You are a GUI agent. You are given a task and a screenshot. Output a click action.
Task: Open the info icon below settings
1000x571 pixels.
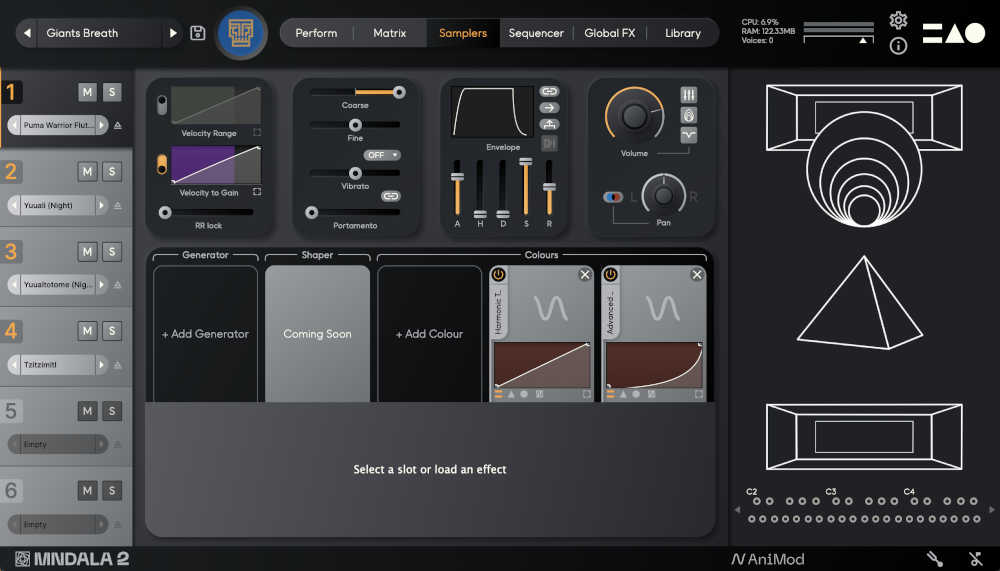pos(898,46)
